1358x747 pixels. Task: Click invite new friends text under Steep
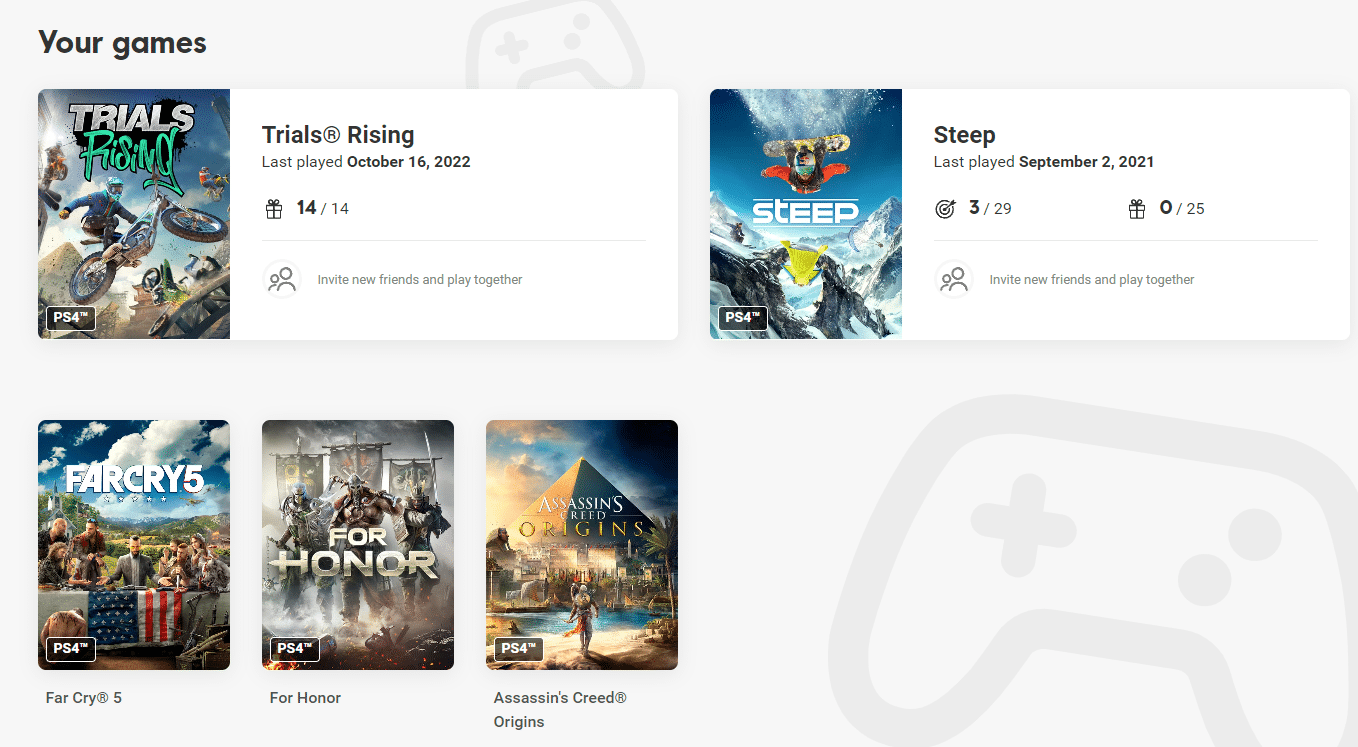tap(1092, 280)
